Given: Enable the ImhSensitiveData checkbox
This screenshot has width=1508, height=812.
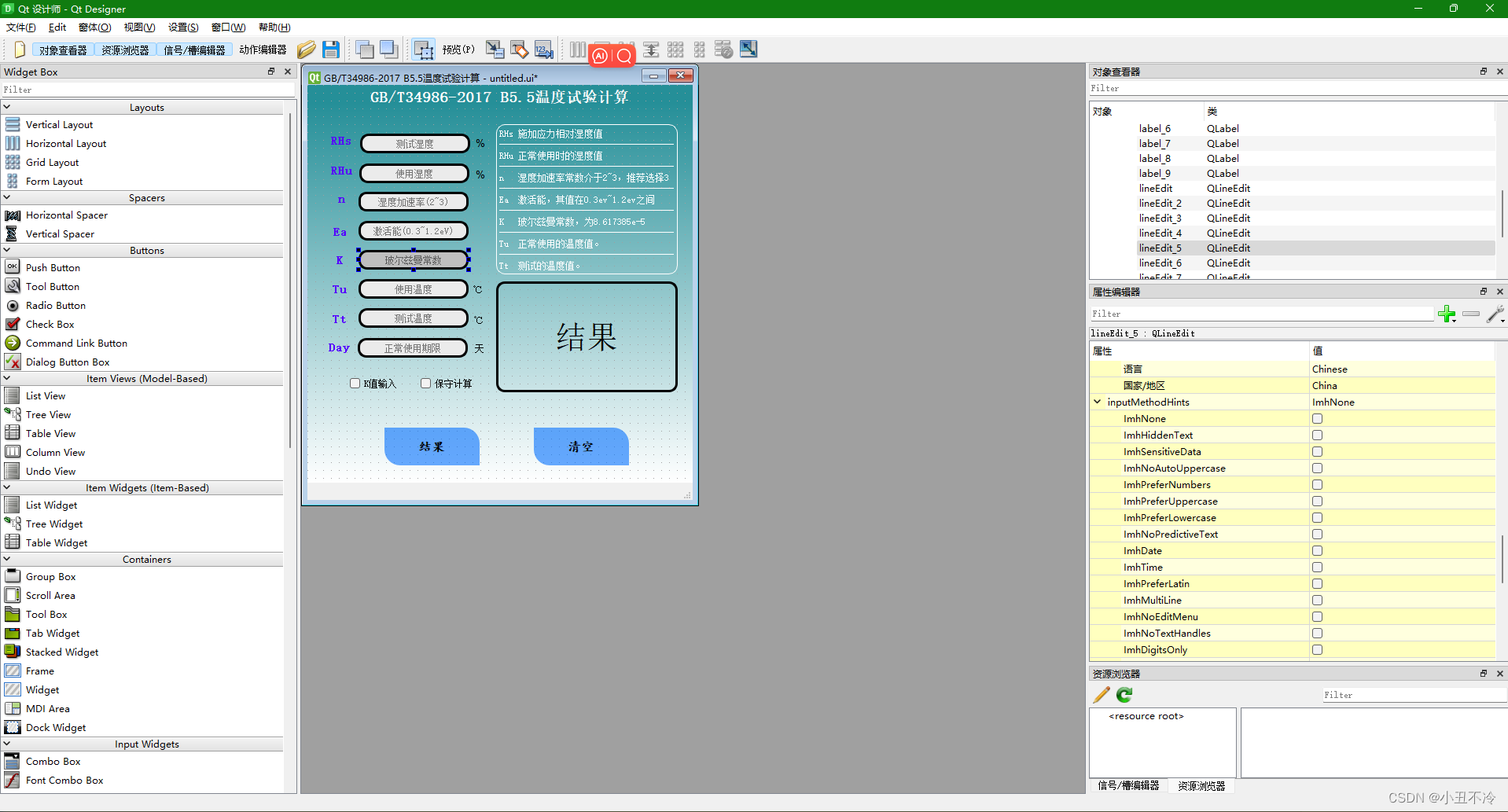Looking at the screenshot, I should click(x=1317, y=452).
